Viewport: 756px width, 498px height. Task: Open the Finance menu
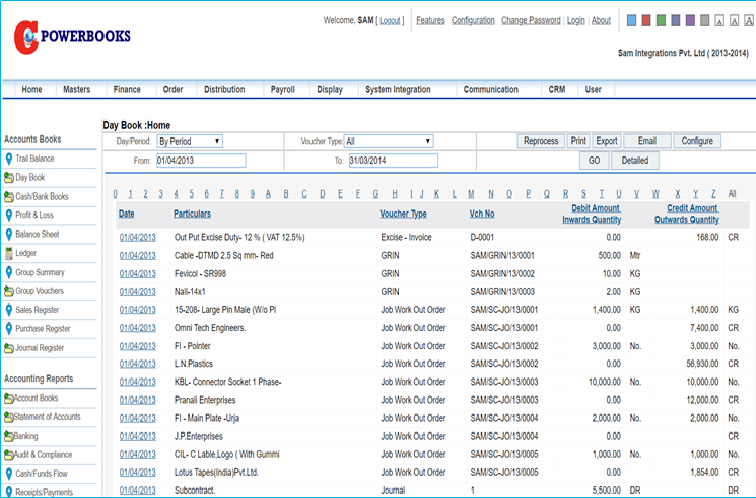coord(127,89)
